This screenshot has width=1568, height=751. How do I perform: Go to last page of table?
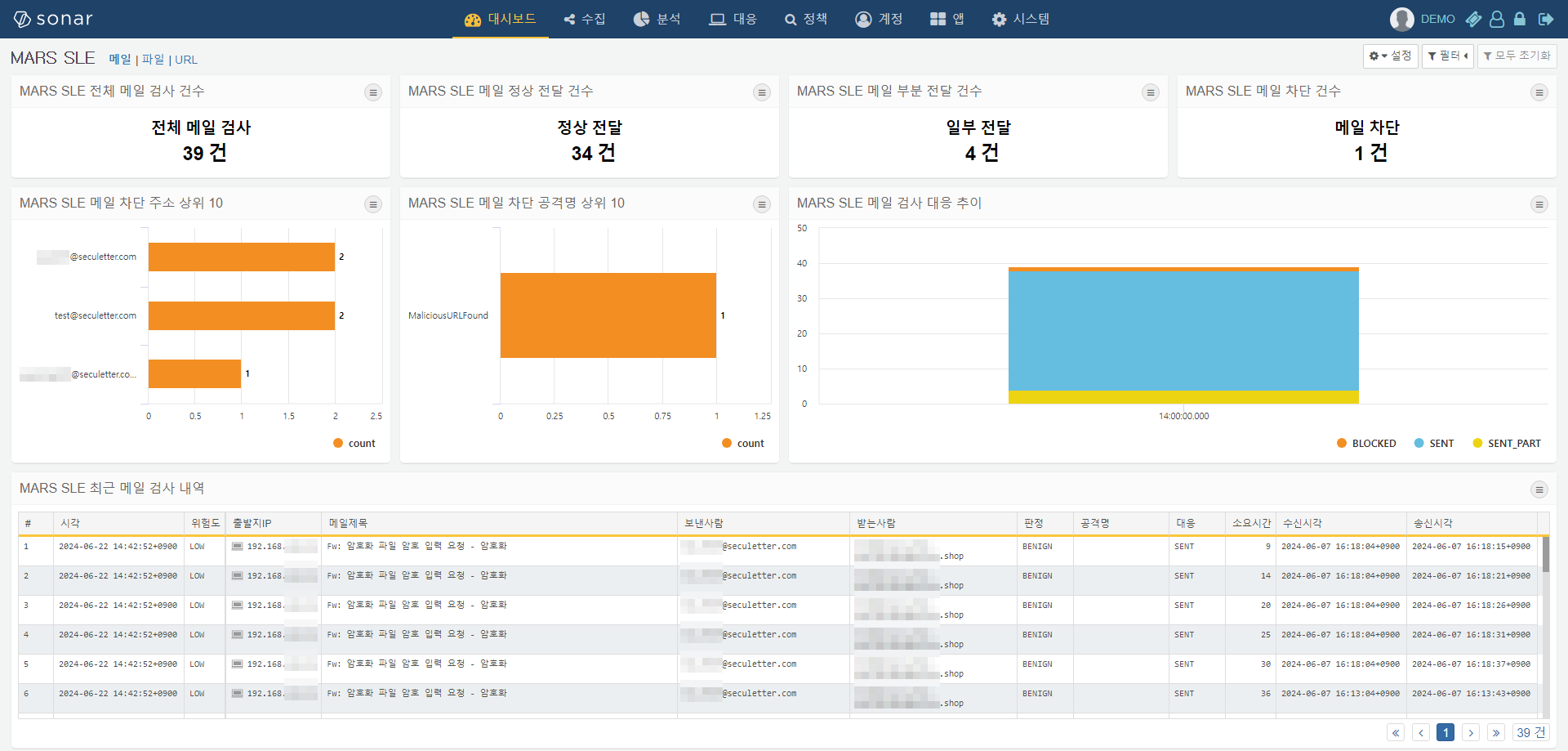1496,732
